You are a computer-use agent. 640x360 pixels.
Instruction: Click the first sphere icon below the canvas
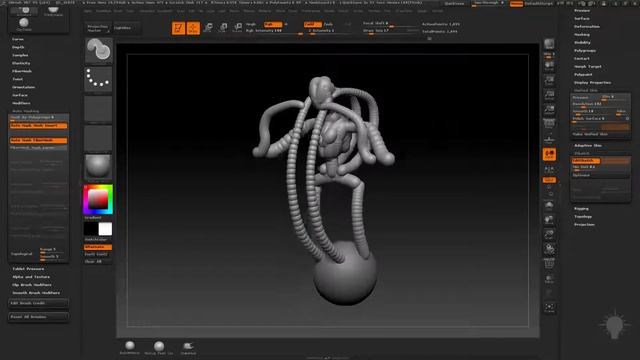pos(130,347)
